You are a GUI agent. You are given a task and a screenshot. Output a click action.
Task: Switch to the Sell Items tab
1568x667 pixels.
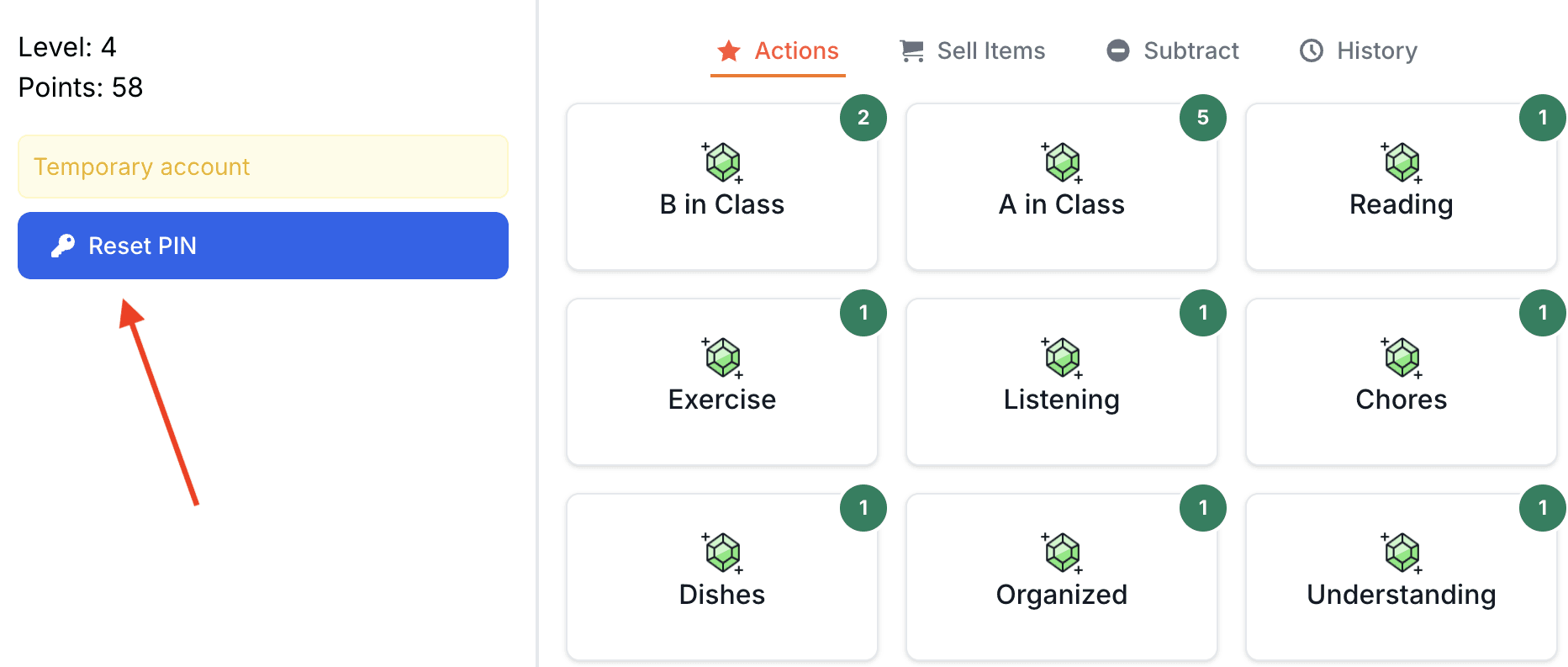click(972, 50)
